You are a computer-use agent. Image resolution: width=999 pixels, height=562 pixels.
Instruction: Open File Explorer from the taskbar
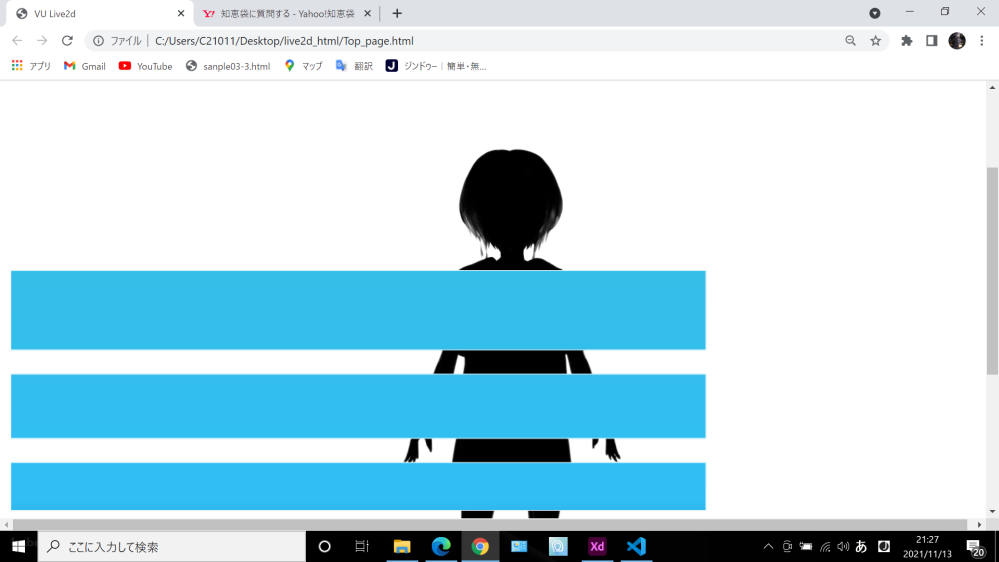(x=401, y=546)
